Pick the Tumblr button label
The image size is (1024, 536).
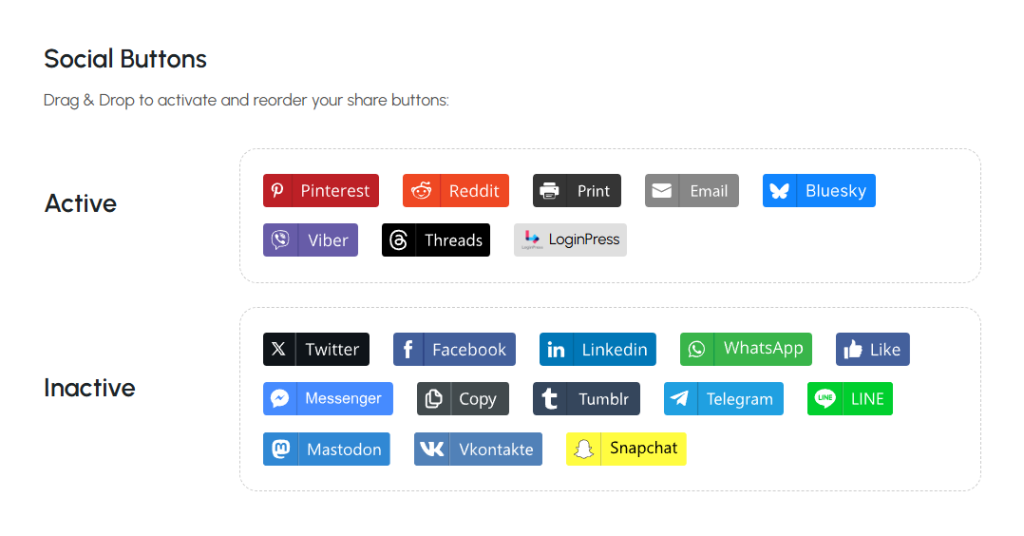click(x=603, y=398)
